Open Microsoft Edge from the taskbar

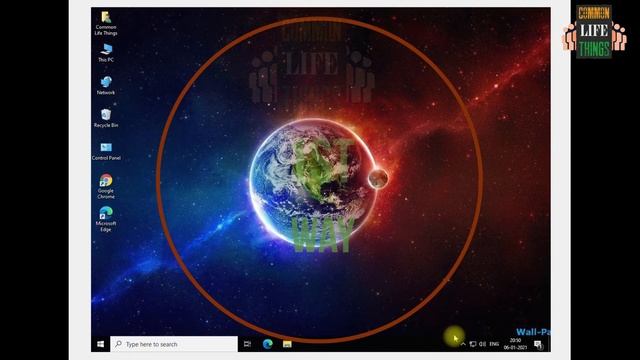point(268,344)
